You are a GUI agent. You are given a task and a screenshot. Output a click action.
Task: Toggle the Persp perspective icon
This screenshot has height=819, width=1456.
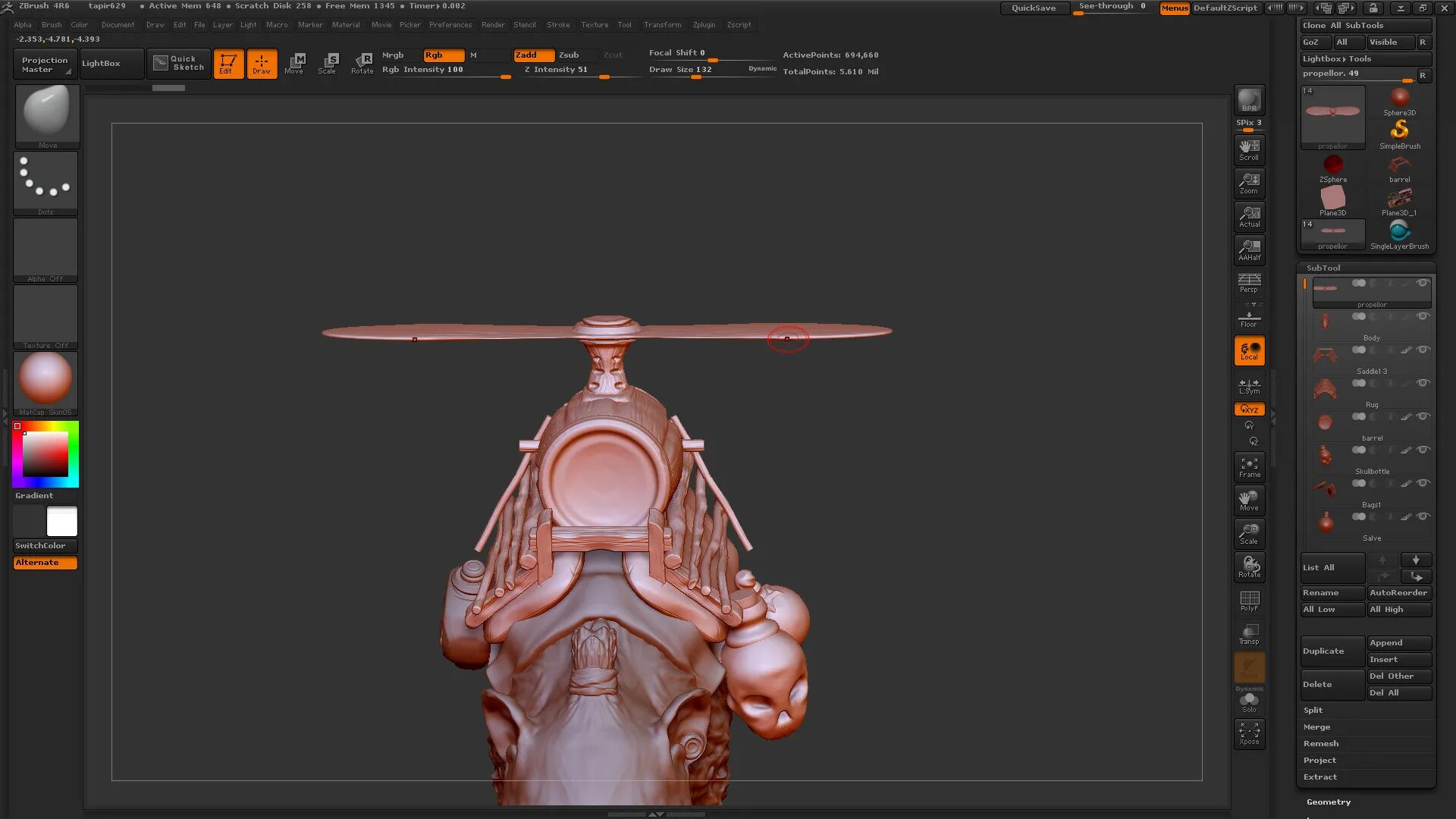(x=1249, y=283)
